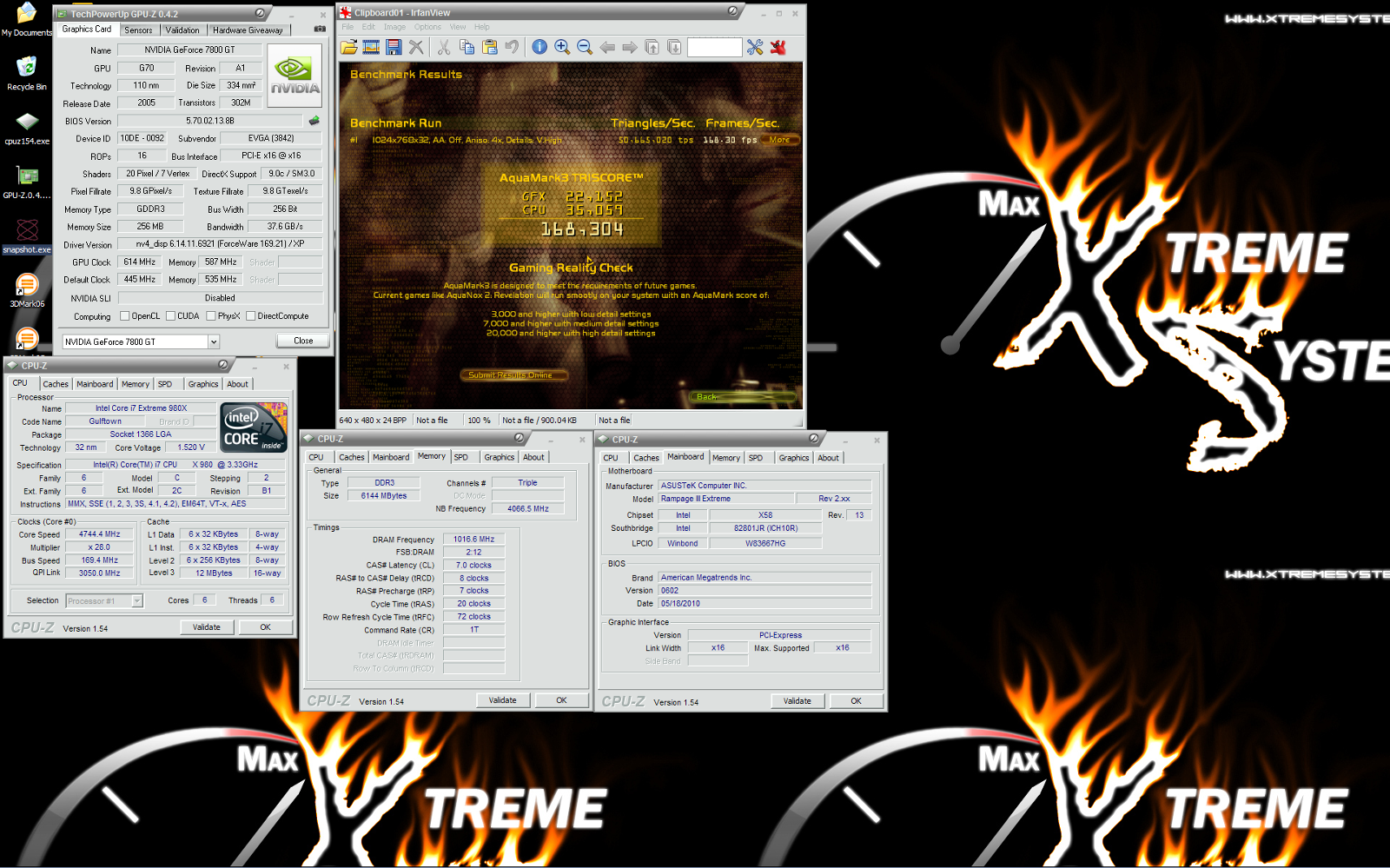The width and height of the screenshot is (1390, 868).
Task: Open Options menu in IrfanView
Action: pos(427,27)
